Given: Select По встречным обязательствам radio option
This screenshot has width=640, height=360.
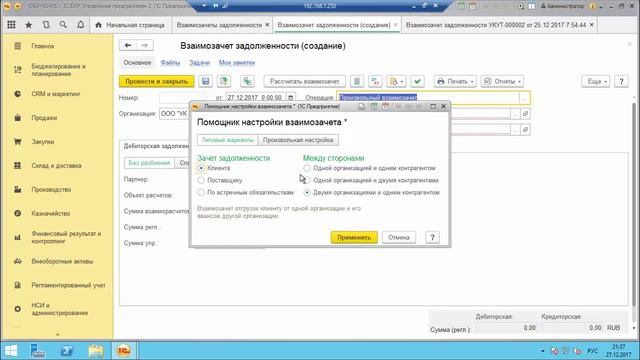Looking at the screenshot, I should [x=201, y=192].
